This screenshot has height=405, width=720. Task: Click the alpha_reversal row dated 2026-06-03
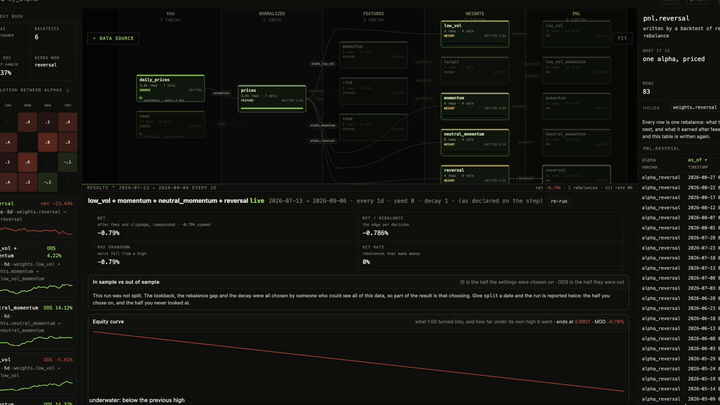pos(681,349)
